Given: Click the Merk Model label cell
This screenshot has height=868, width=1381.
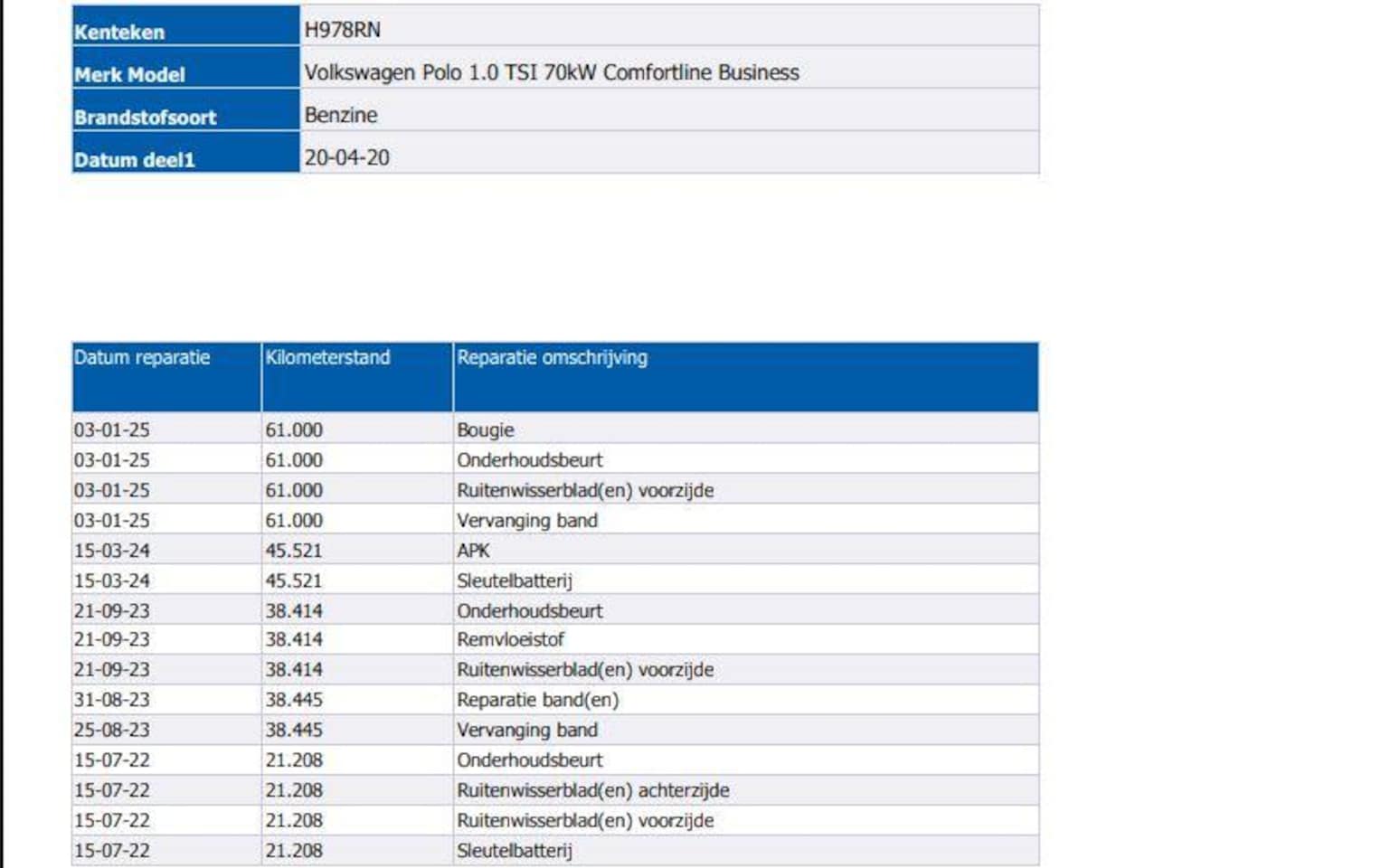Looking at the screenshot, I should point(129,74).
